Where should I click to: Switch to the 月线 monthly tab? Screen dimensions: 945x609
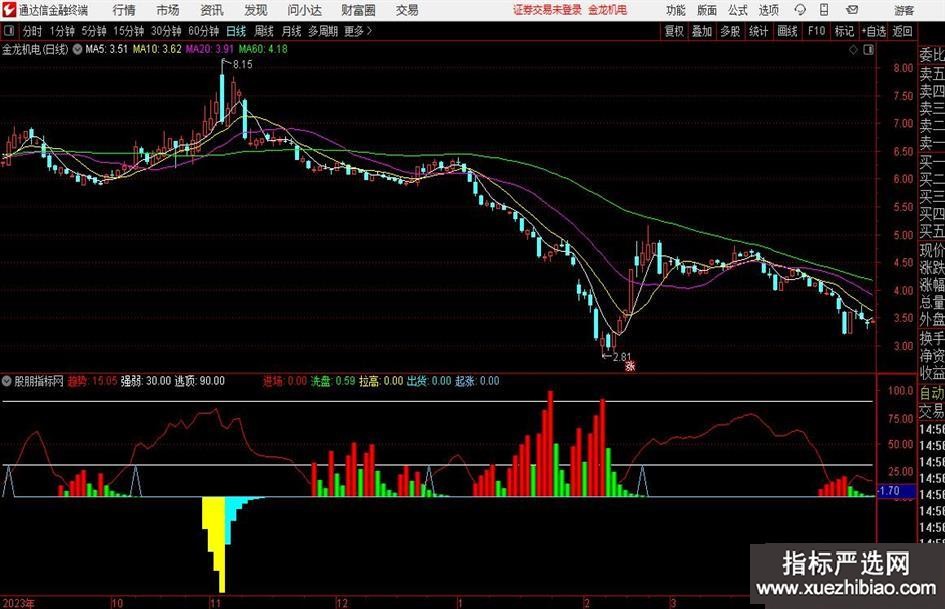292,31
